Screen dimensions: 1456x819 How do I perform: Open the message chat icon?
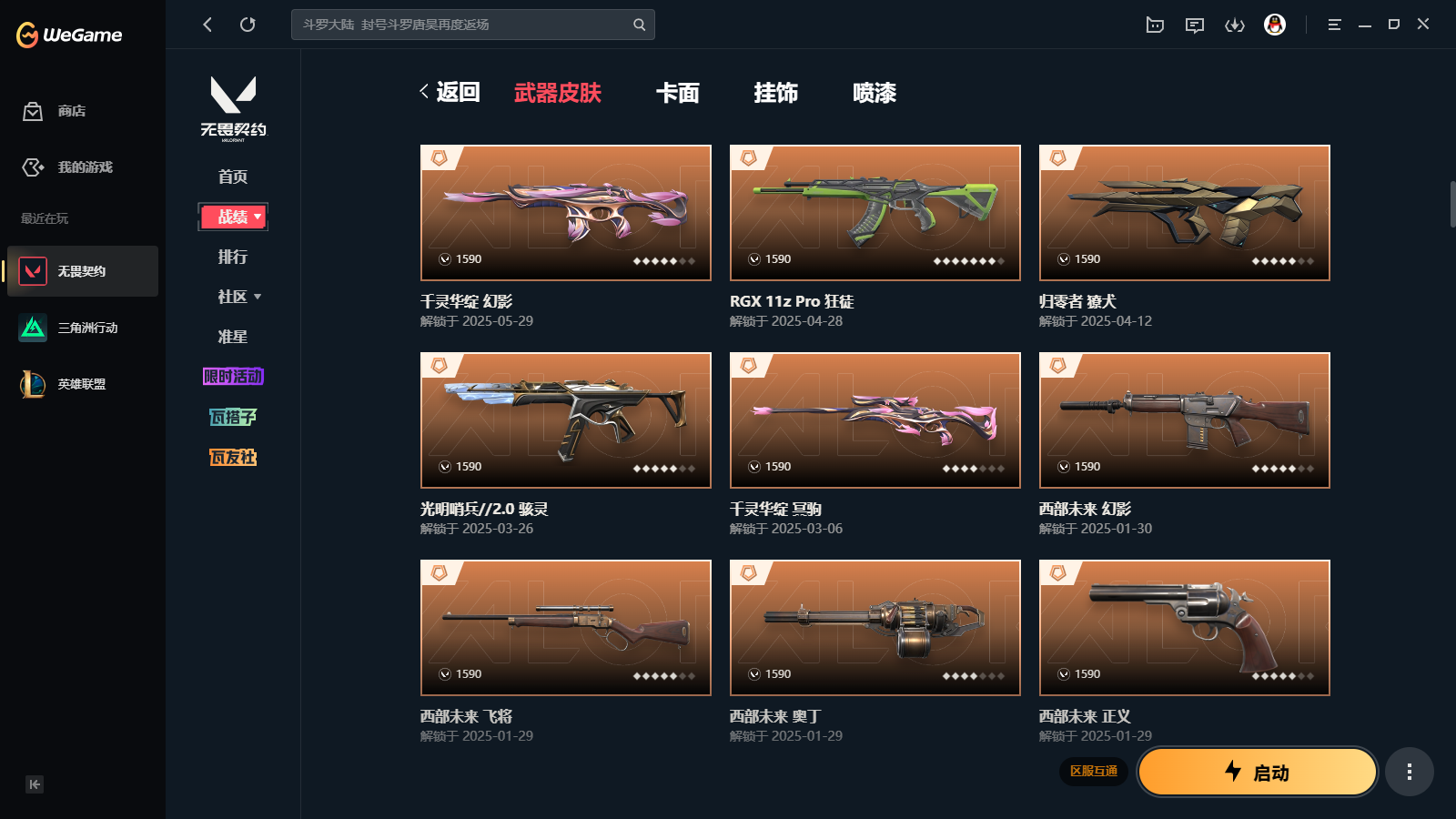1195,25
